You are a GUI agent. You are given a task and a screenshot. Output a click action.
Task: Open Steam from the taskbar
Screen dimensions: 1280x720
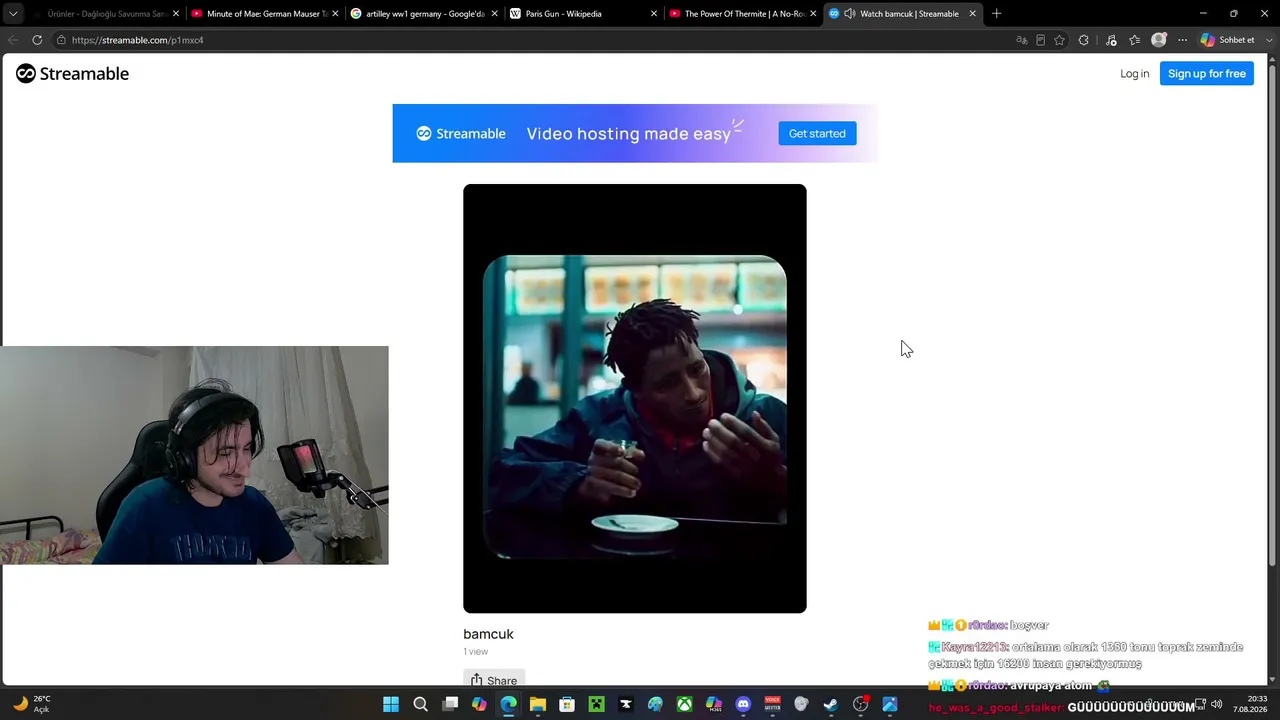(x=831, y=705)
